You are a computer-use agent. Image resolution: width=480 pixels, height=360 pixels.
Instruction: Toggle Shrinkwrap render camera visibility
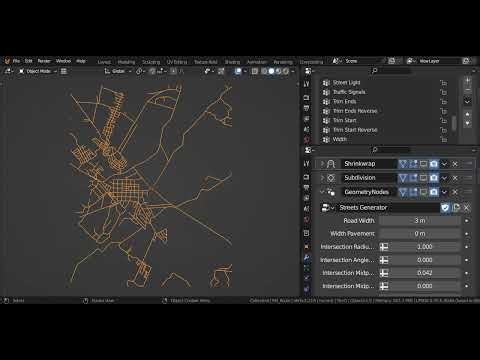pyautogui.click(x=434, y=164)
